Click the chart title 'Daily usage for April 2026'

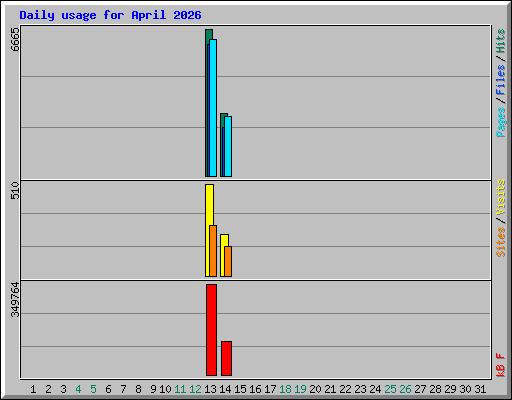point(110,15)
